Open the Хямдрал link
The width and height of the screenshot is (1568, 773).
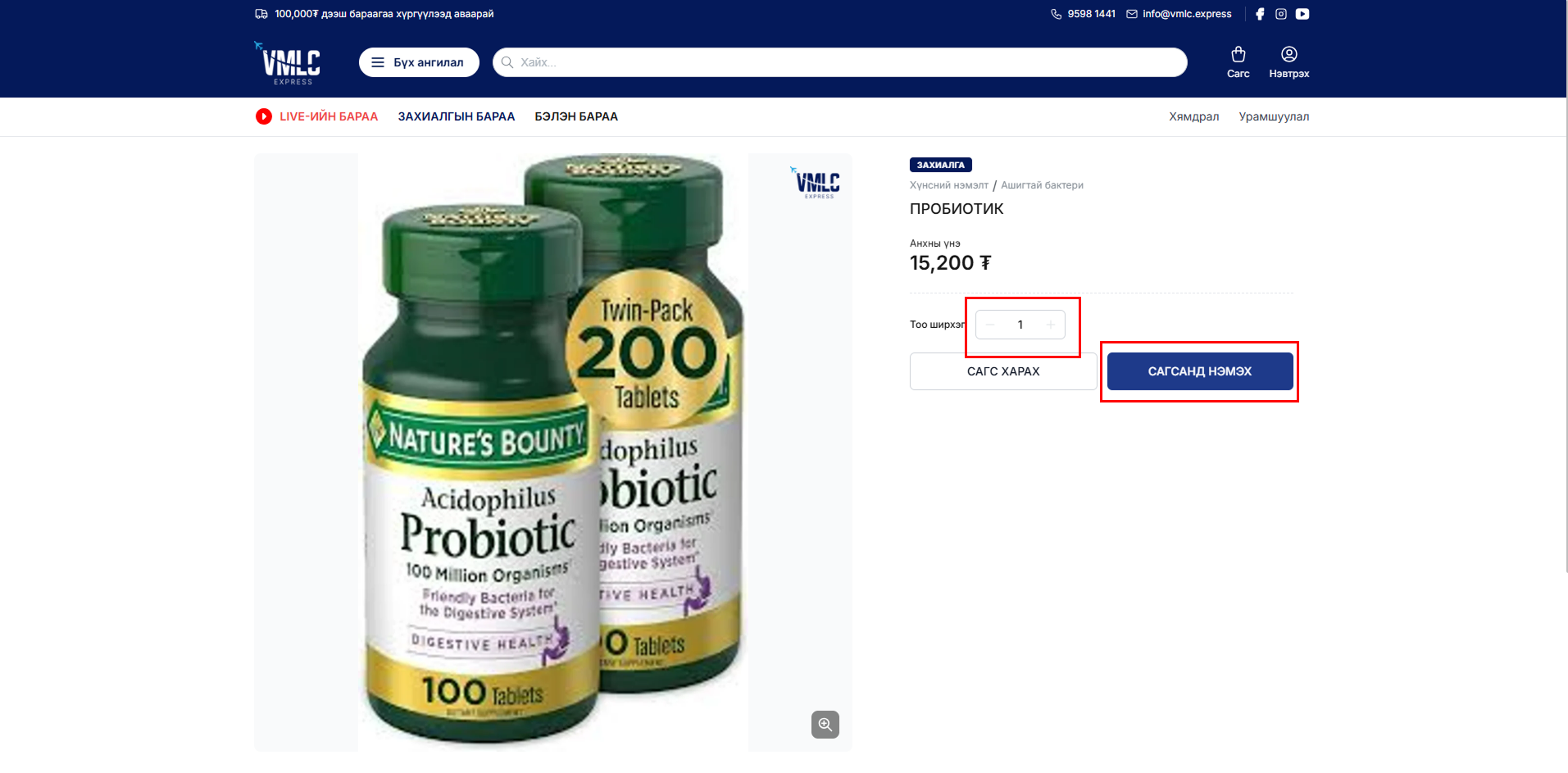(1193, 116)
